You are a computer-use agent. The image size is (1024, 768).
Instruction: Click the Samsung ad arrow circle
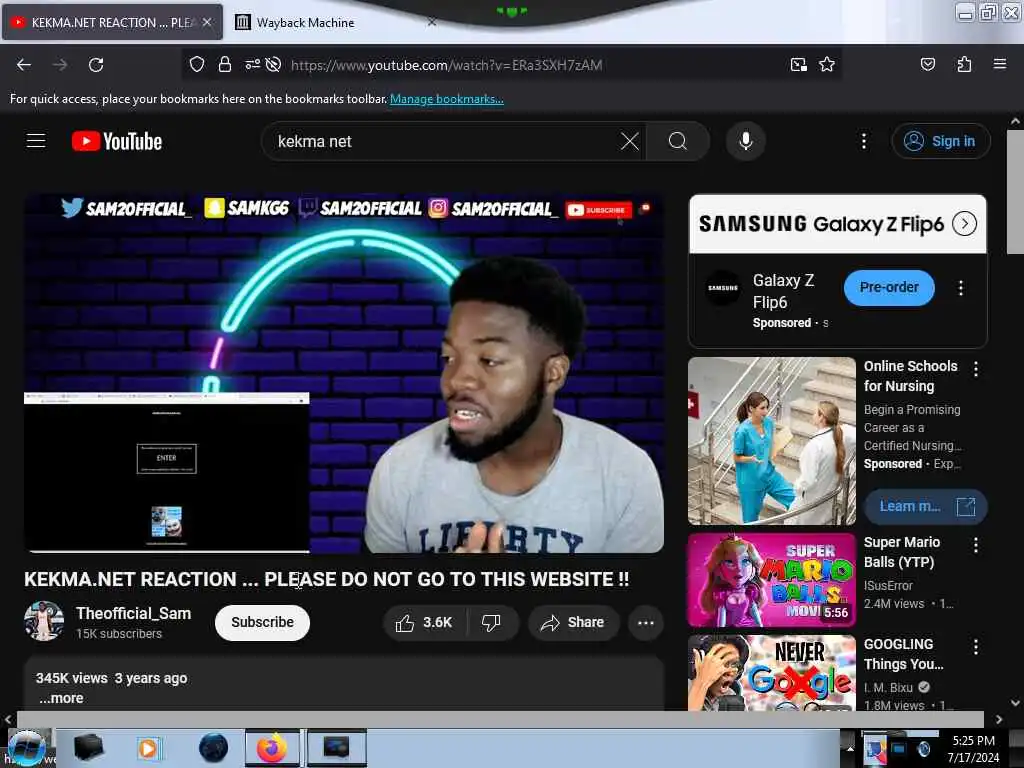[965, 223]
